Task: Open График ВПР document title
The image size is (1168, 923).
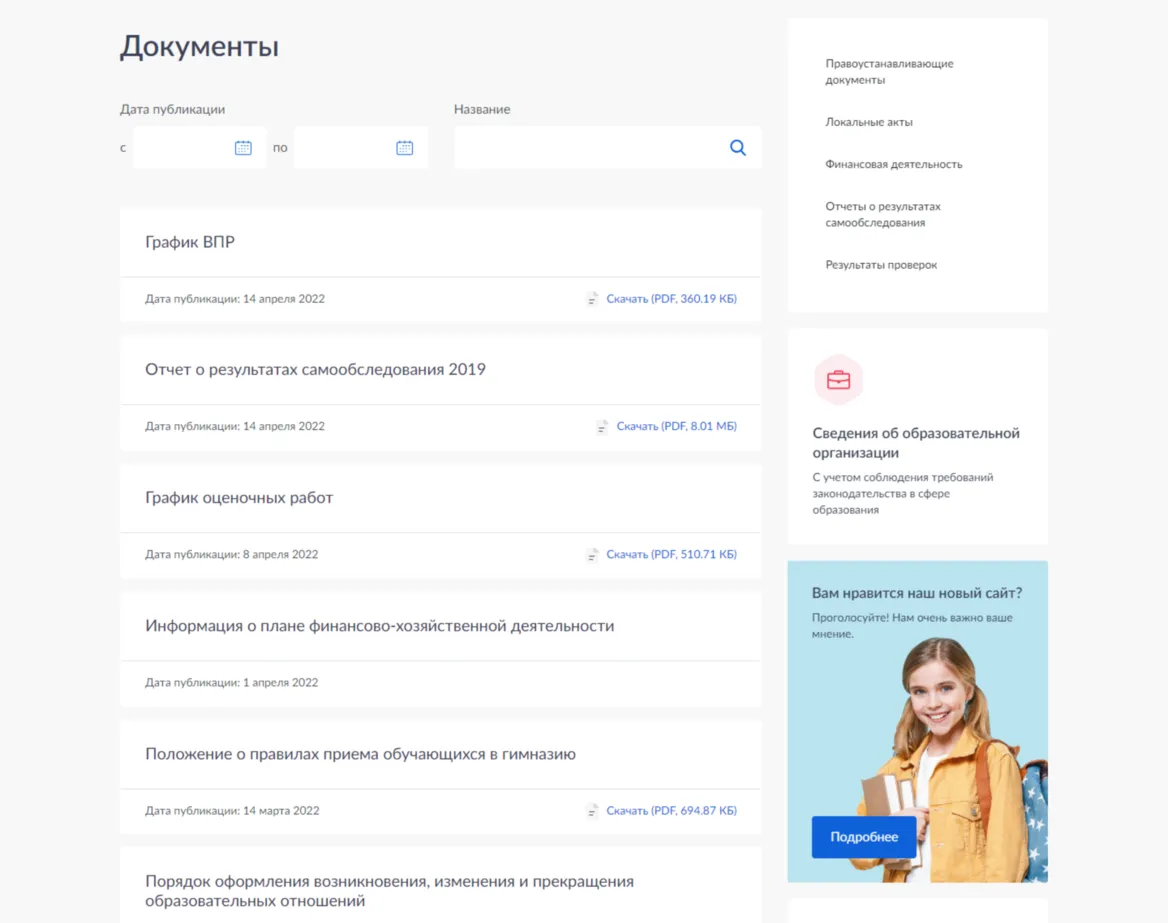Action: (x=190, y=242)
